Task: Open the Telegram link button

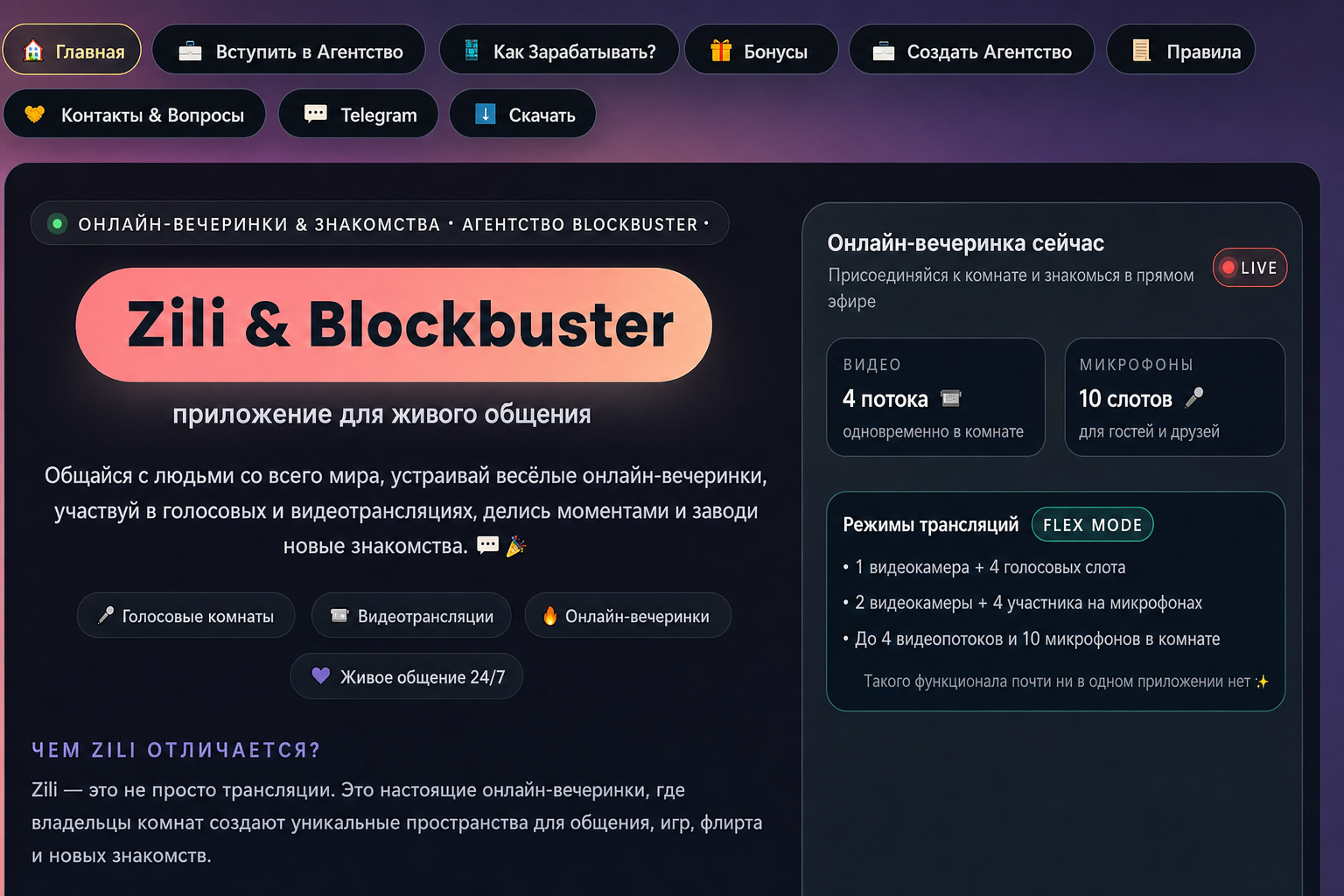Action: click(x=359, y=114)
